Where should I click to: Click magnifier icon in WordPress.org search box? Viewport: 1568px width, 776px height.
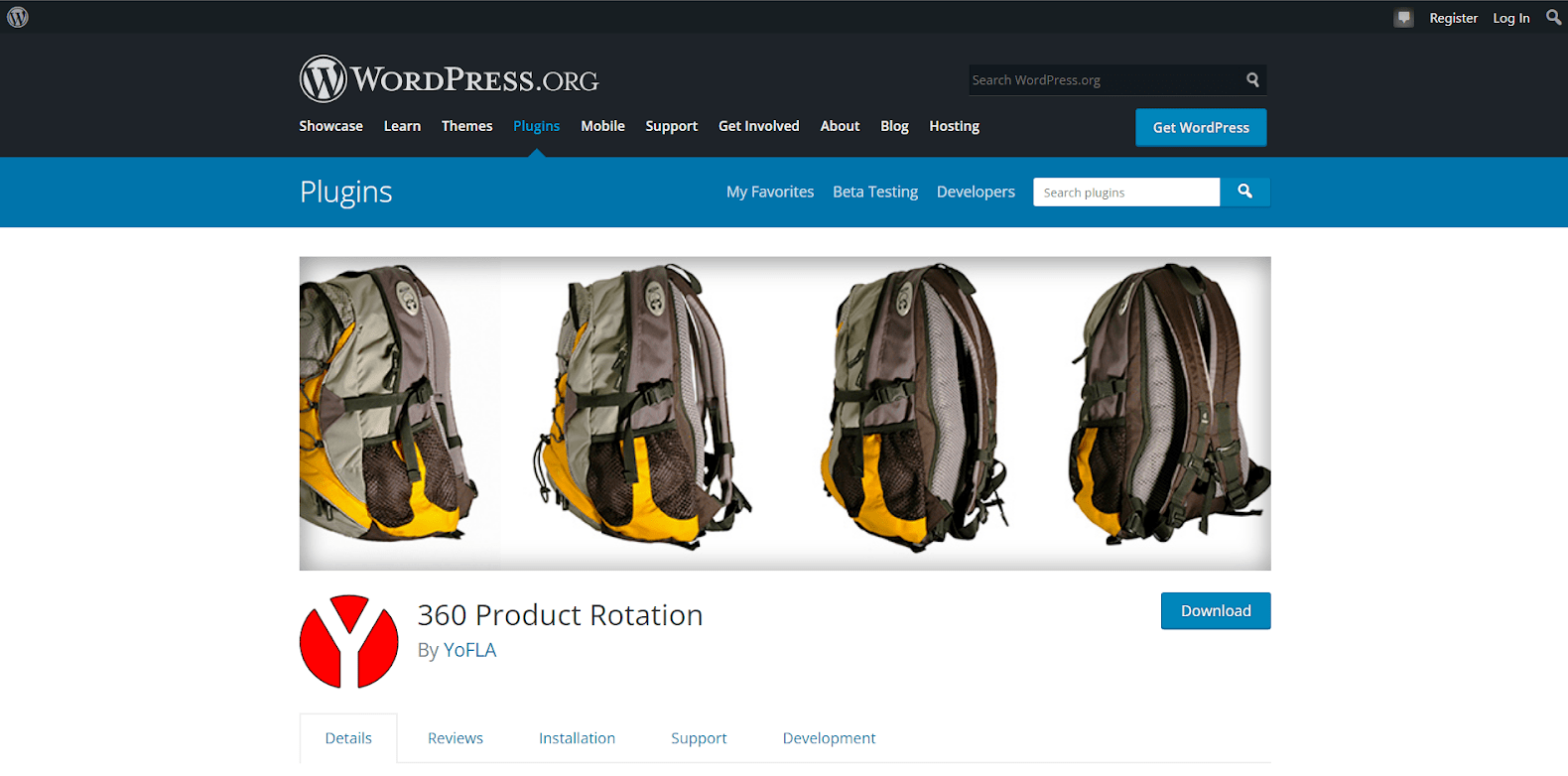(x=1252, y=80)
